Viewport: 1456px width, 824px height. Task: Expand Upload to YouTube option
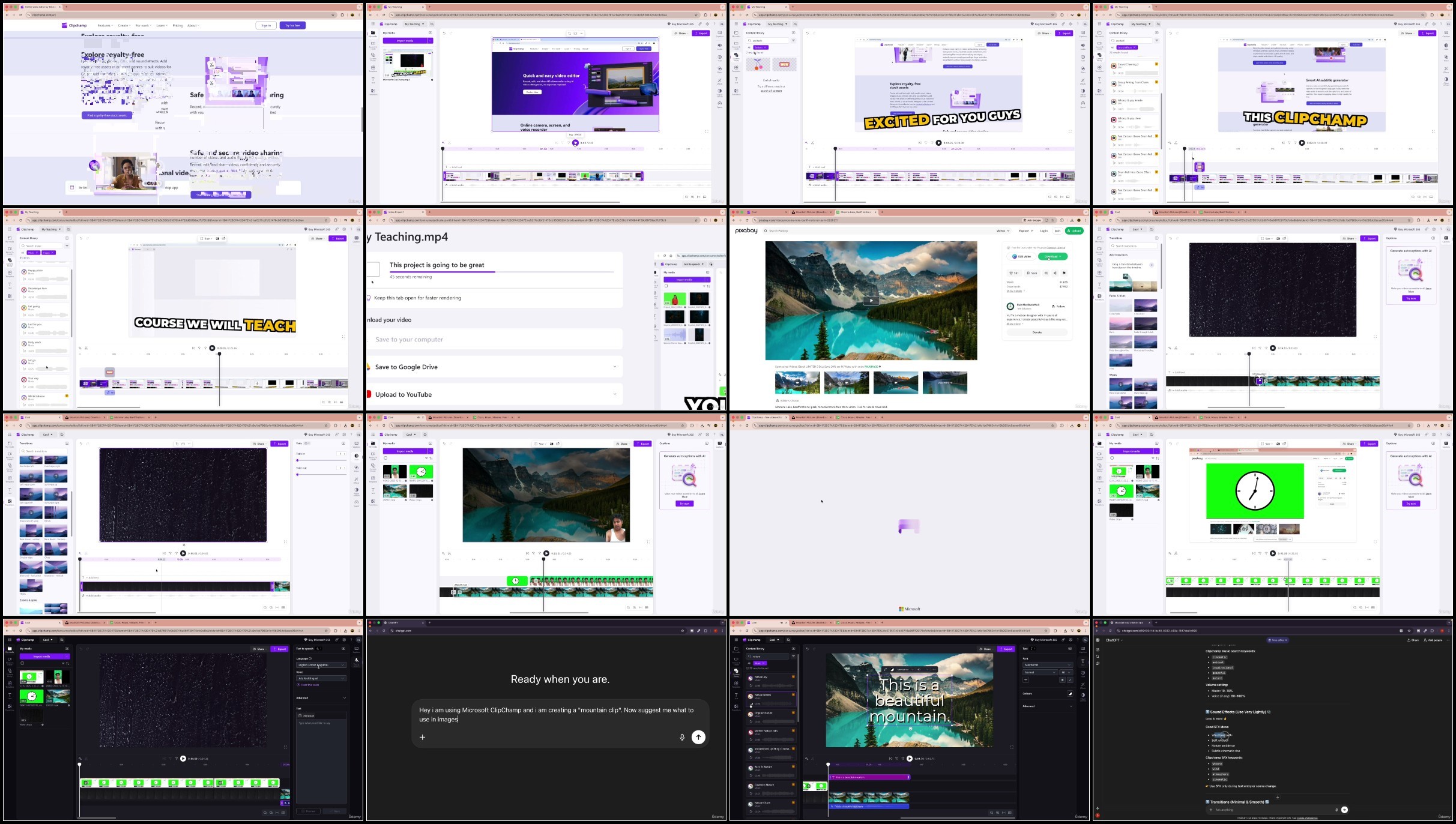point(614,394)
